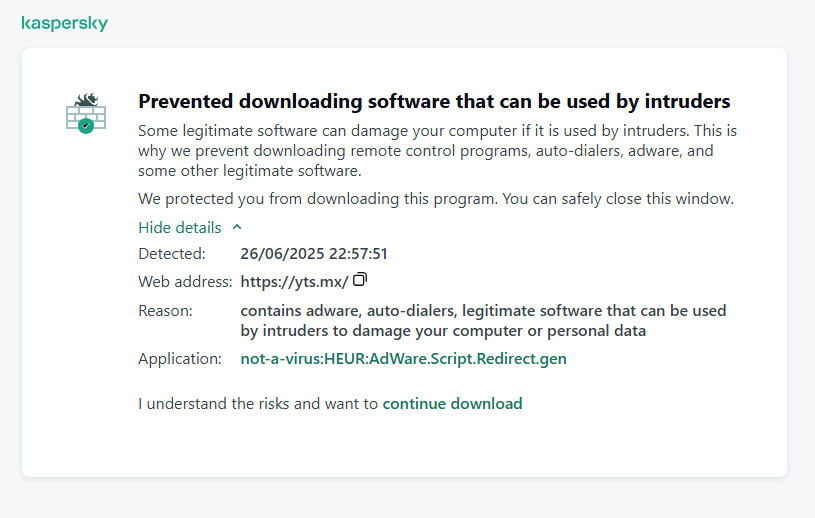Click continue download link

(452, 404)
